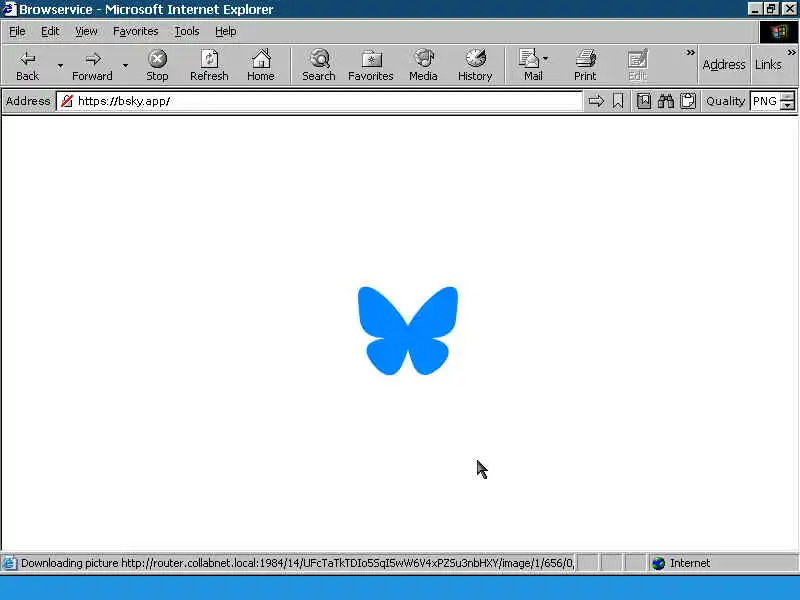This screenshot has height=600, width=800.
Task: Restore the Internet Explorer window
Action: [771, 9]
